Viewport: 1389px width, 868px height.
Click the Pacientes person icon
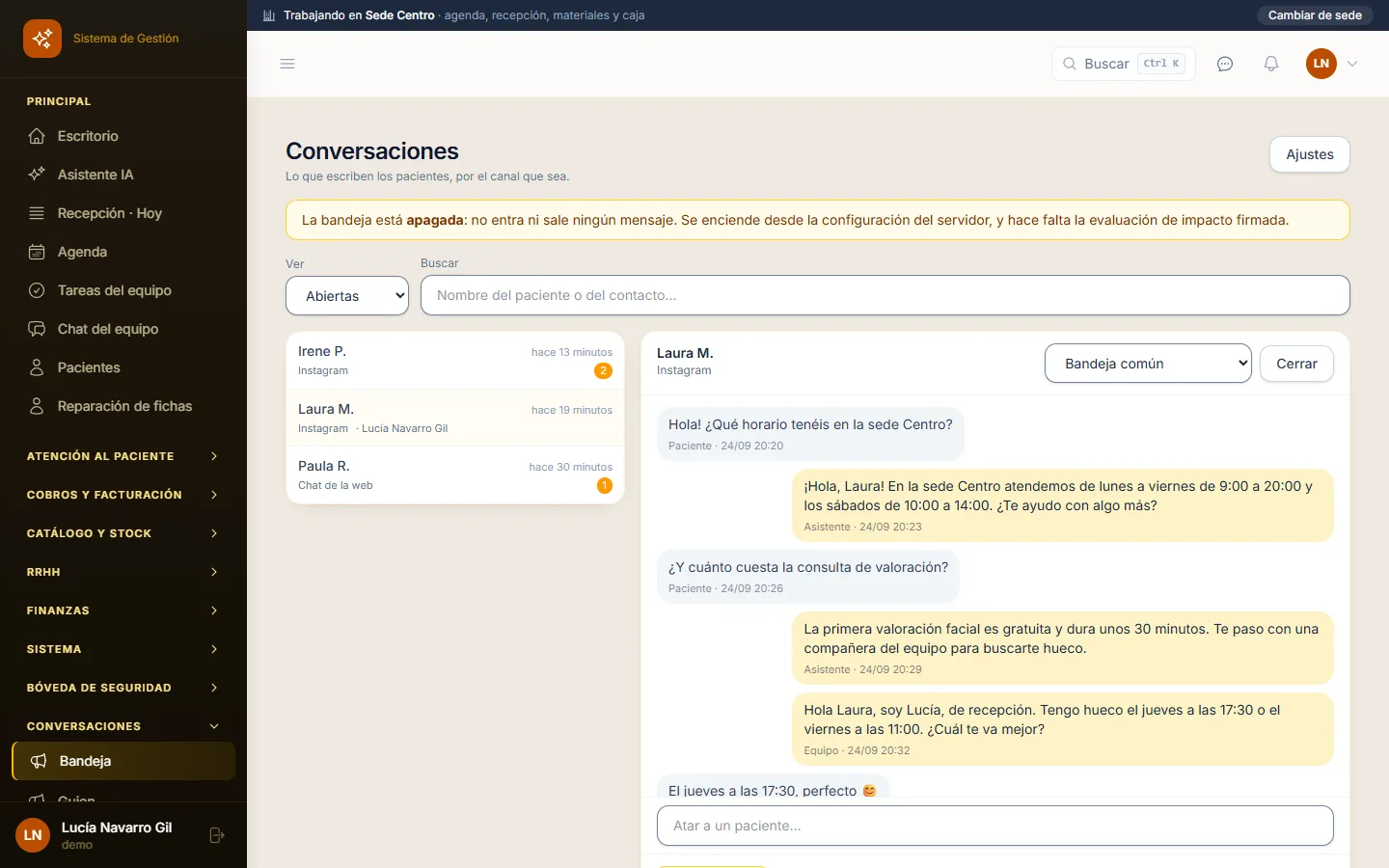pos(37,367)
